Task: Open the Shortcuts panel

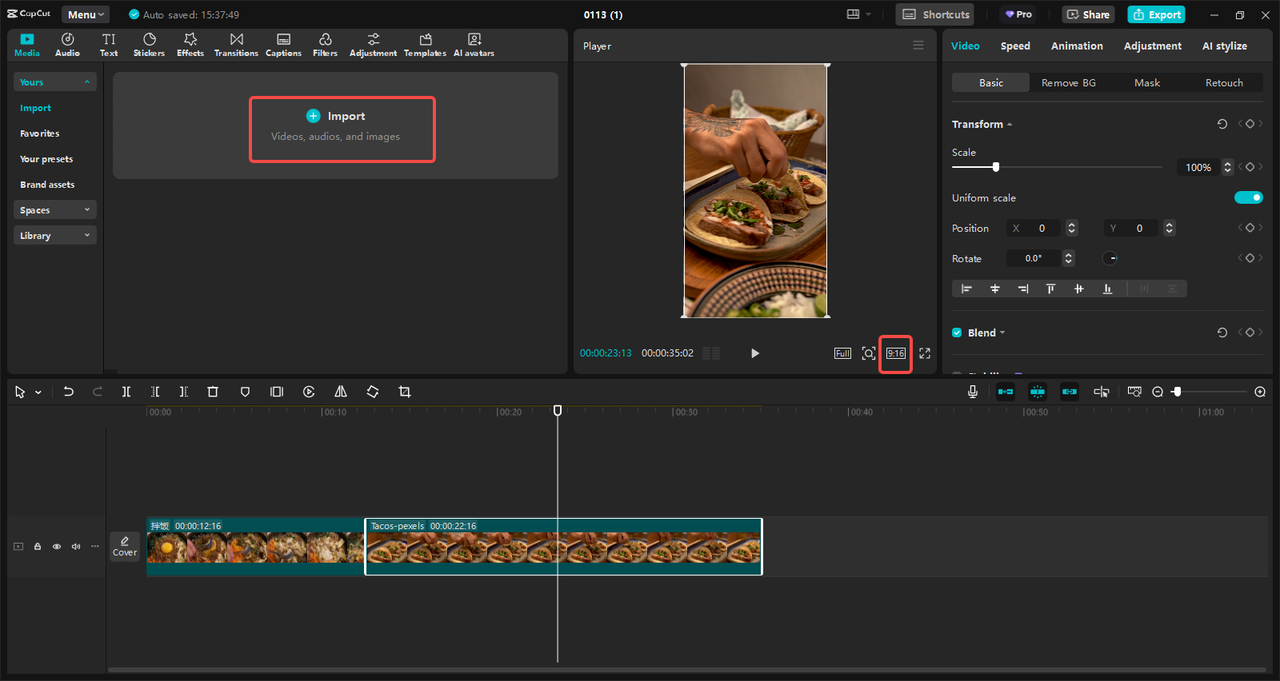Action: point(935,15)
